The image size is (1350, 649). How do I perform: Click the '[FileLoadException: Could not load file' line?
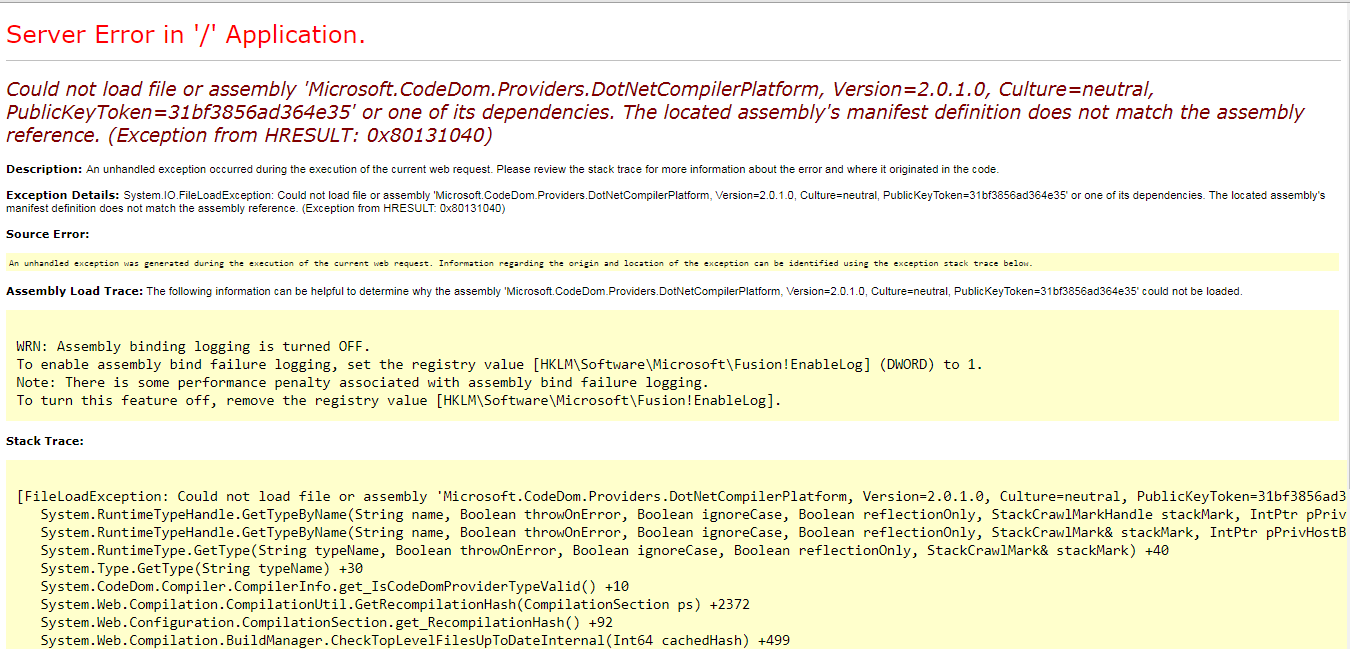click(x=681, y=496)
